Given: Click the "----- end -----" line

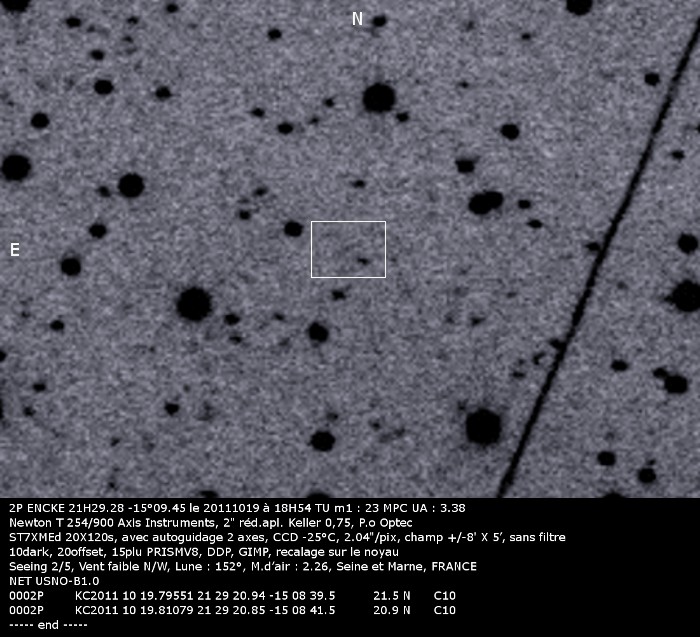Looking at the screenshot, I should 48,625.
